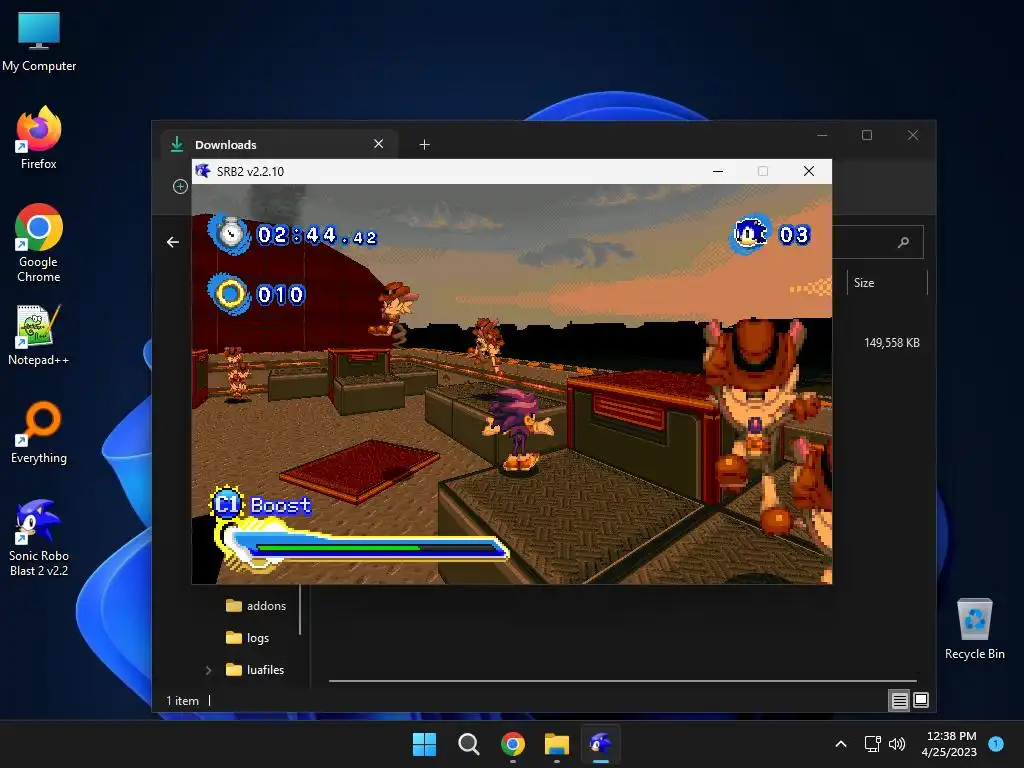Open the notification bell badge

pyautogui.click(x=995, y=743)
